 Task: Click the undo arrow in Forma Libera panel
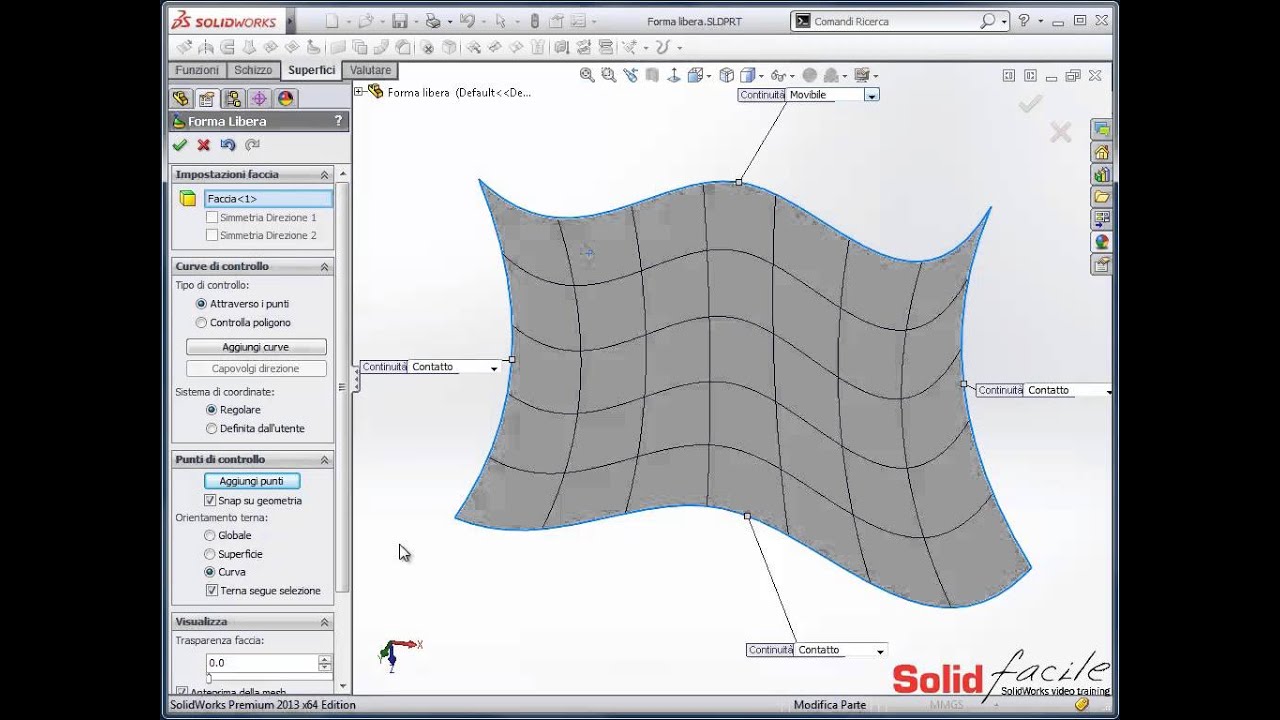point(228,145)
